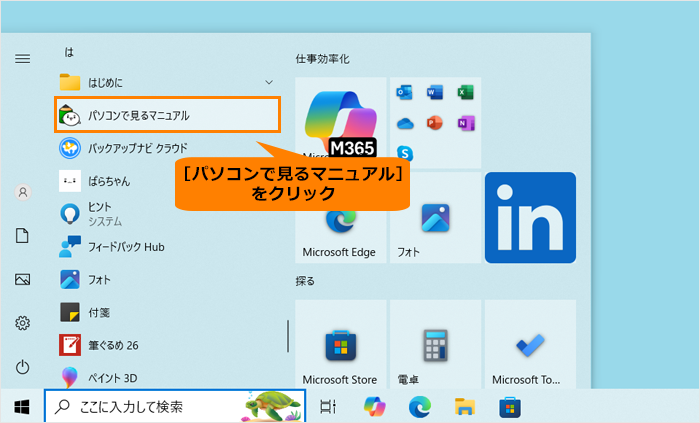Click the app list scrollbar
The width and height of the screenshot is (700, 423).
[x=288, y=336]
